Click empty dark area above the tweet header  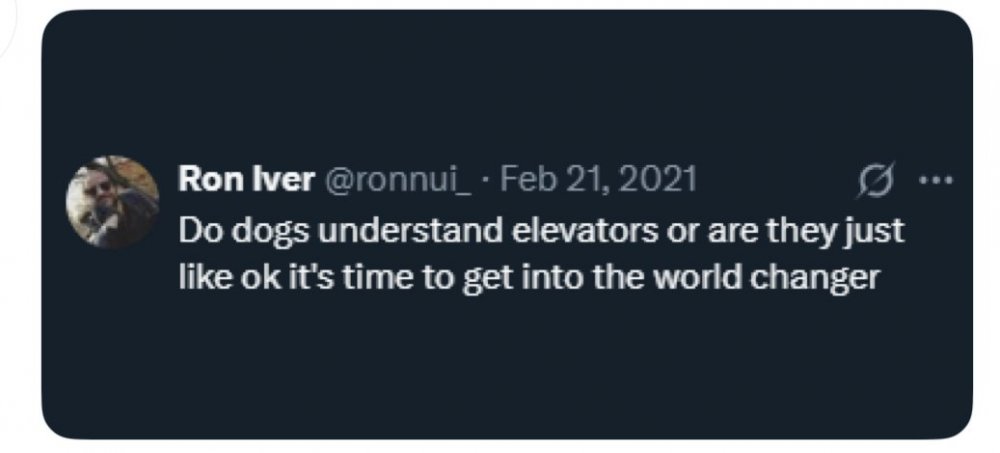tap(500, 80)
